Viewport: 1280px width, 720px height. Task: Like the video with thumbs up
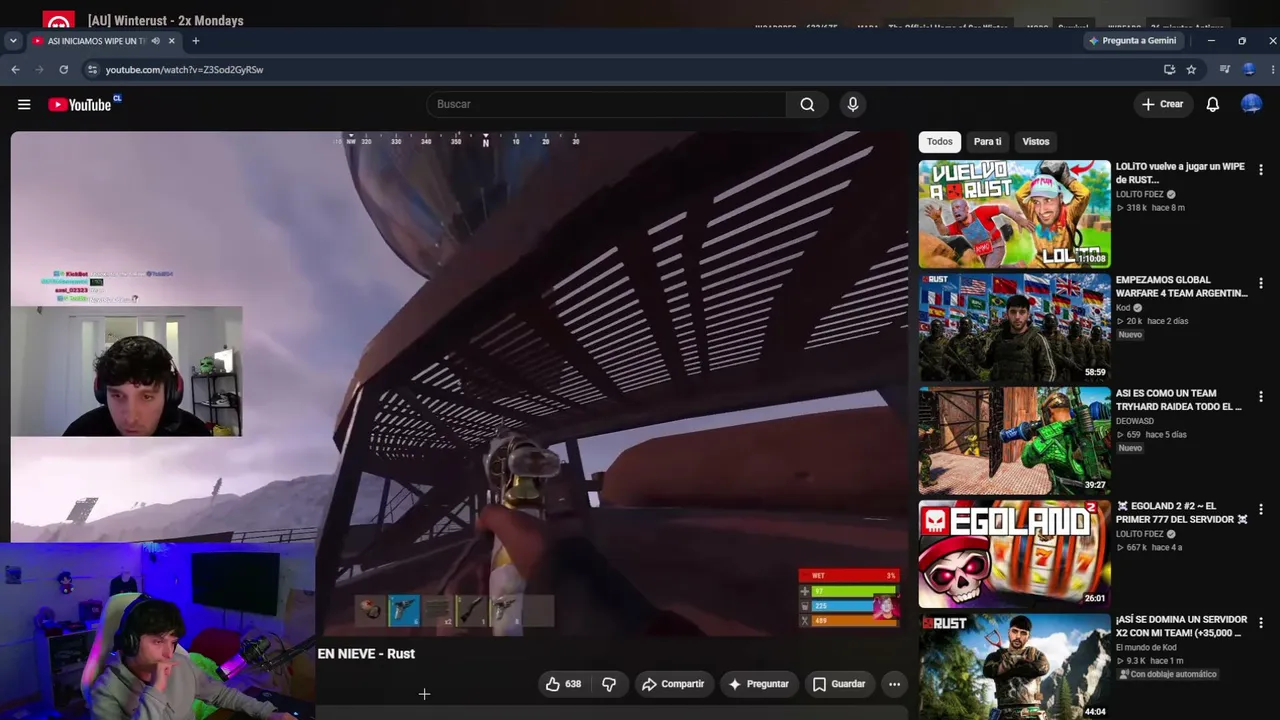pos(563,684)
